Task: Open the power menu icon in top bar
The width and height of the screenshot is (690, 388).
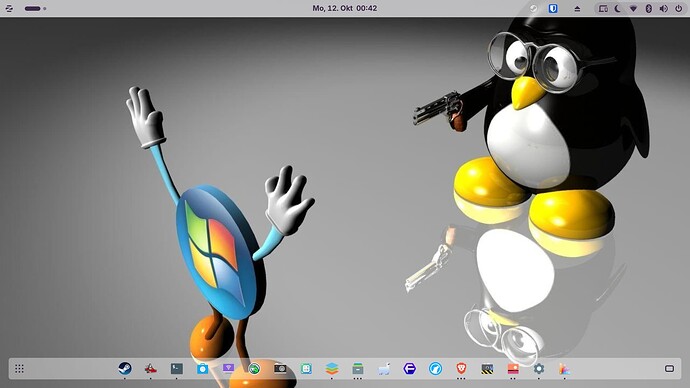Action: pyautogui.click(x=679, y=8)
